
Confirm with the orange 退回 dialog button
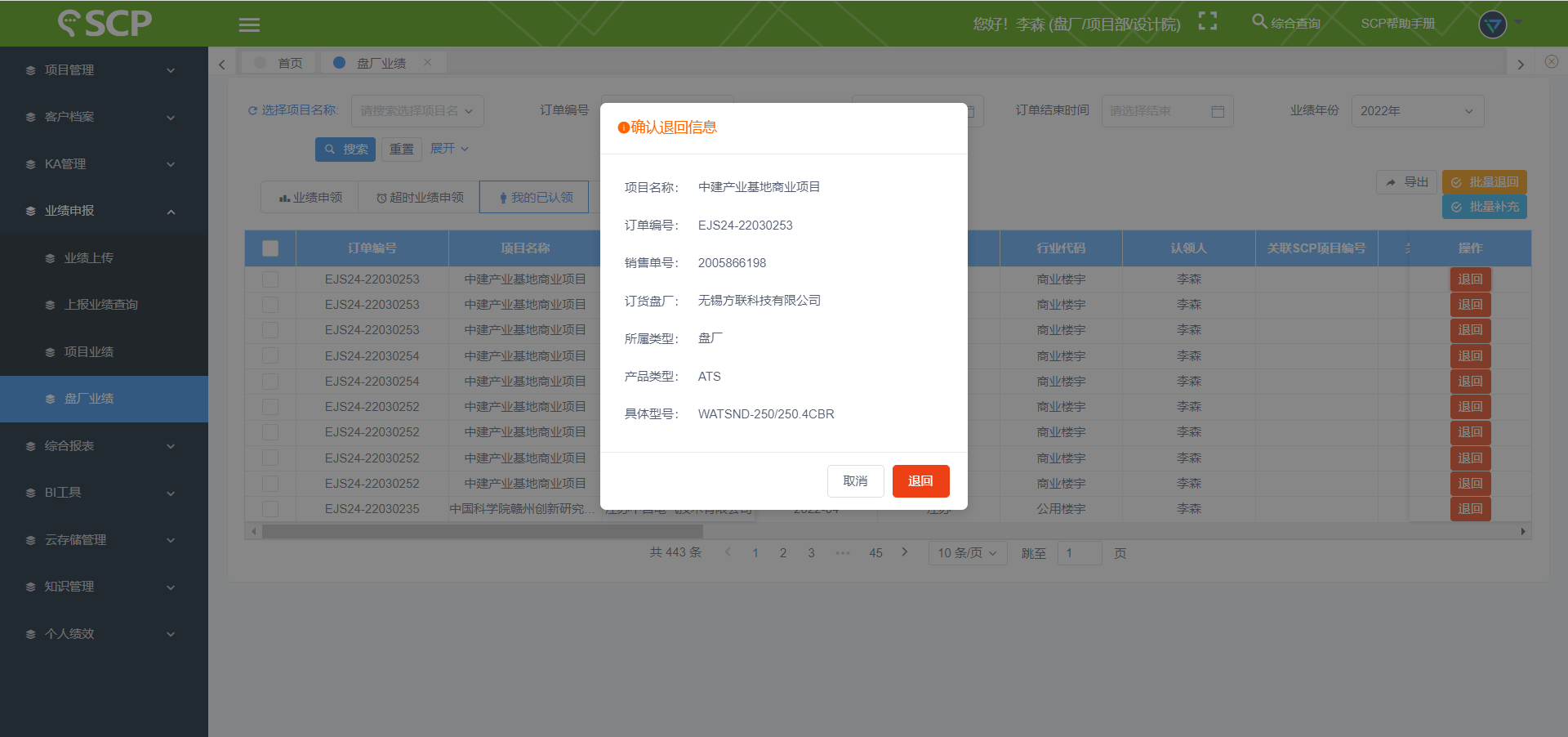pos(920,481)
